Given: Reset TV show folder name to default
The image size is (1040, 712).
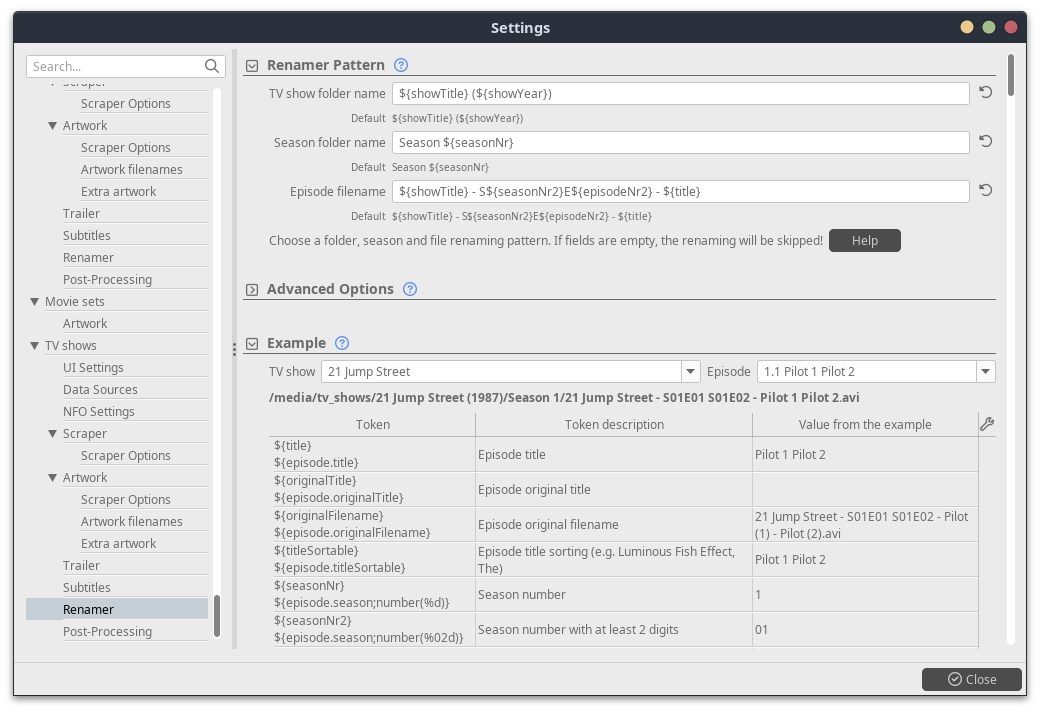Looking at the screenshot, I should pyautogui.click(x=985, y=93).
